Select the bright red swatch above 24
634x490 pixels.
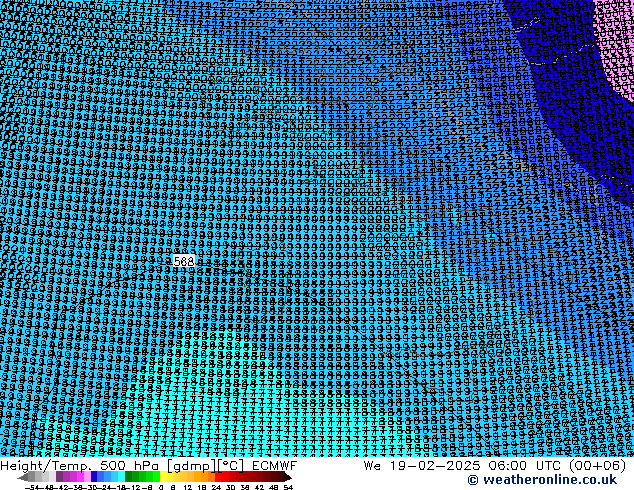click(218, 476)
